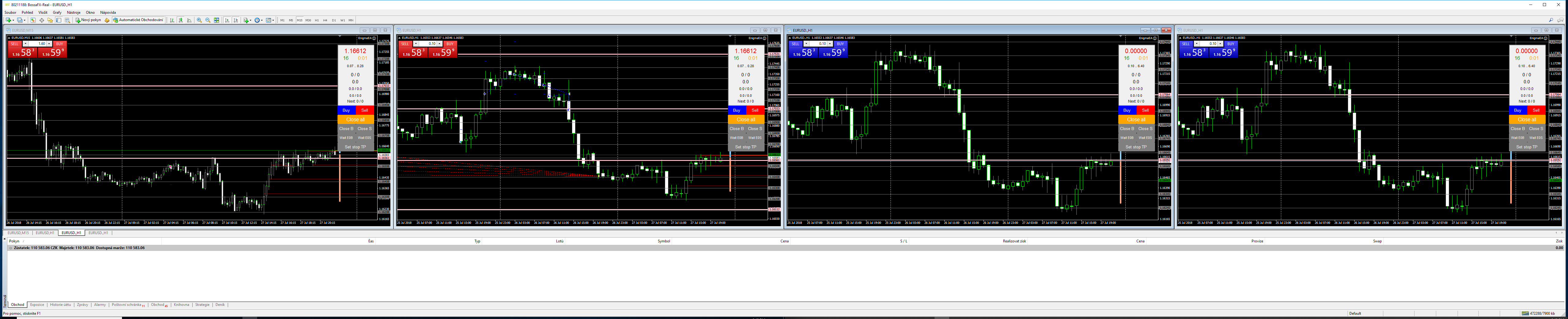Open the Strategy Tester toolbar icon
This screenshot has height=319, width=1568.
pyautogui.click(x=68, y=20)
